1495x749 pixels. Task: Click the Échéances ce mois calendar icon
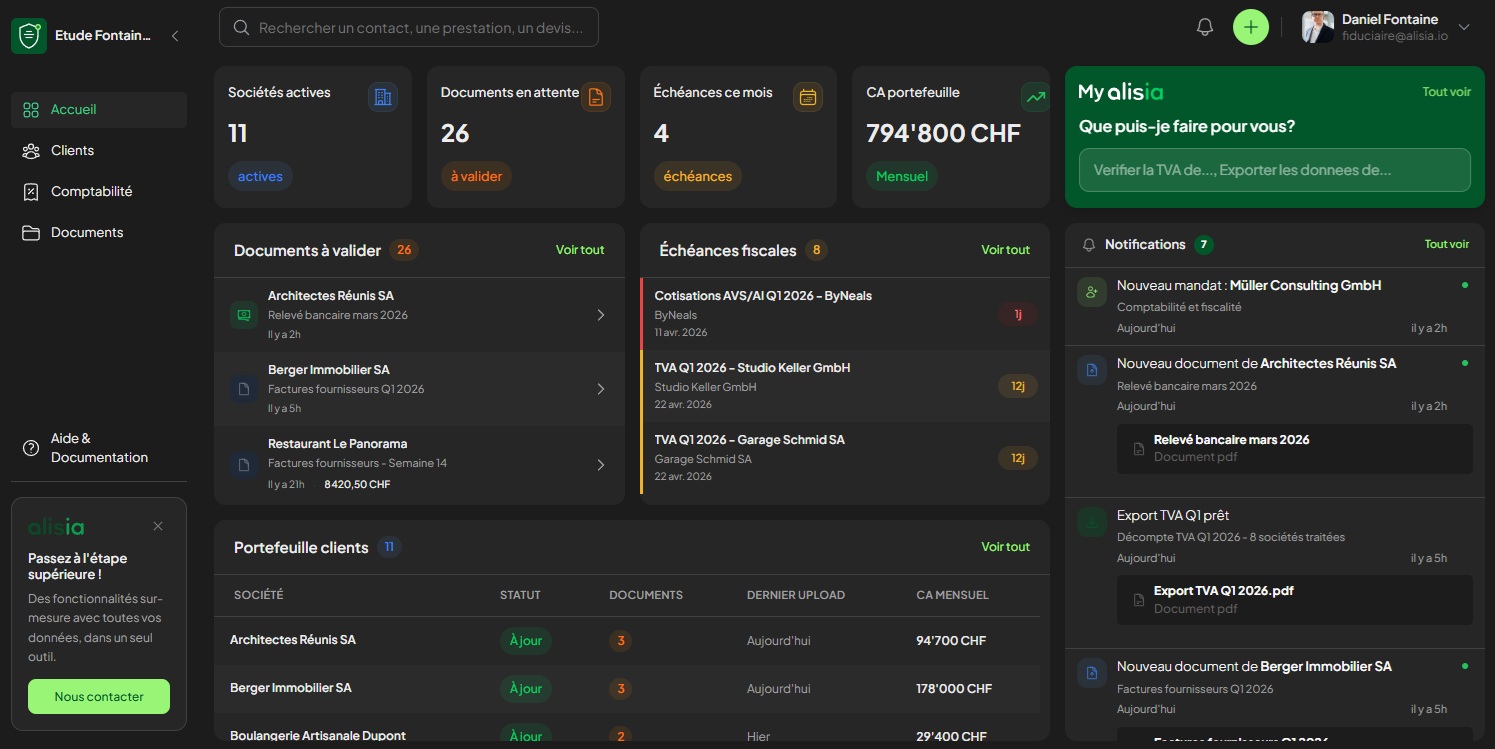pyautogui.click(x=808, y=97)
